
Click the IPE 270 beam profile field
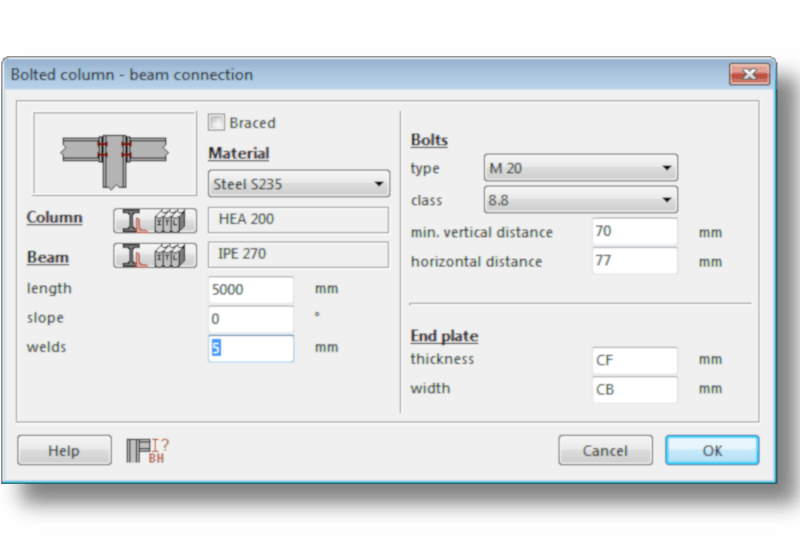pyautogui.click(x=298, y=254)
